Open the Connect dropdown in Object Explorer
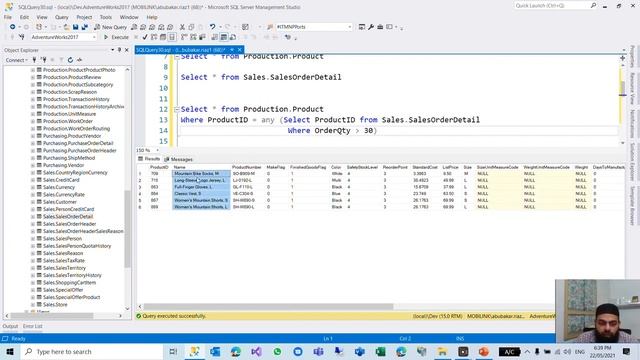640x360 pixels. tap(16, 60)
